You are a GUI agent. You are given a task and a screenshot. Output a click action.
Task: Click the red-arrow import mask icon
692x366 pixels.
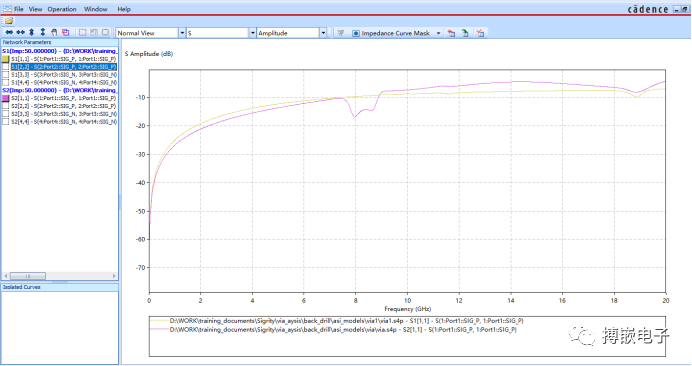(451, 33)
